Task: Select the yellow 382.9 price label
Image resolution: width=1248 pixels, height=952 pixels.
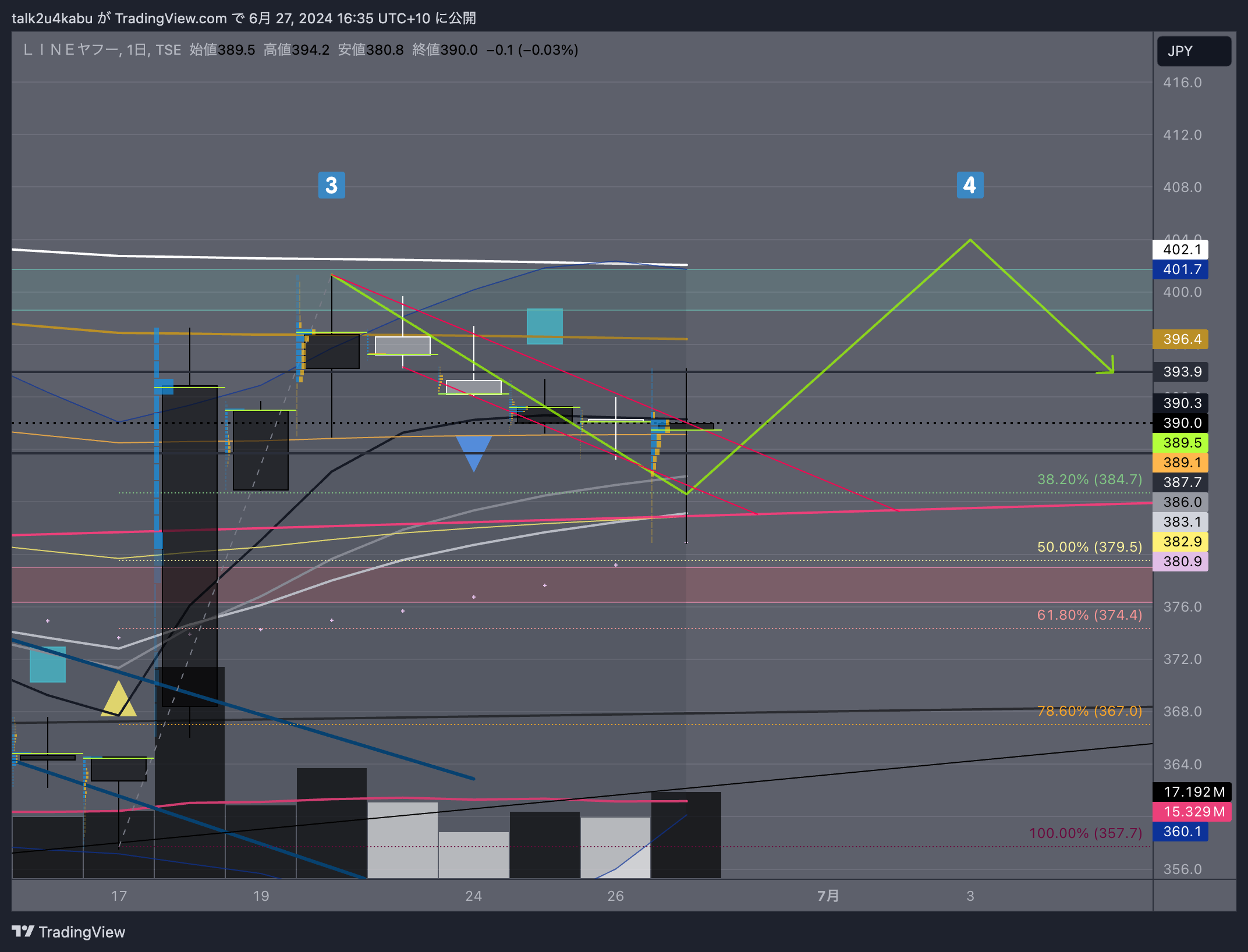Action: tap(1180, 542)
